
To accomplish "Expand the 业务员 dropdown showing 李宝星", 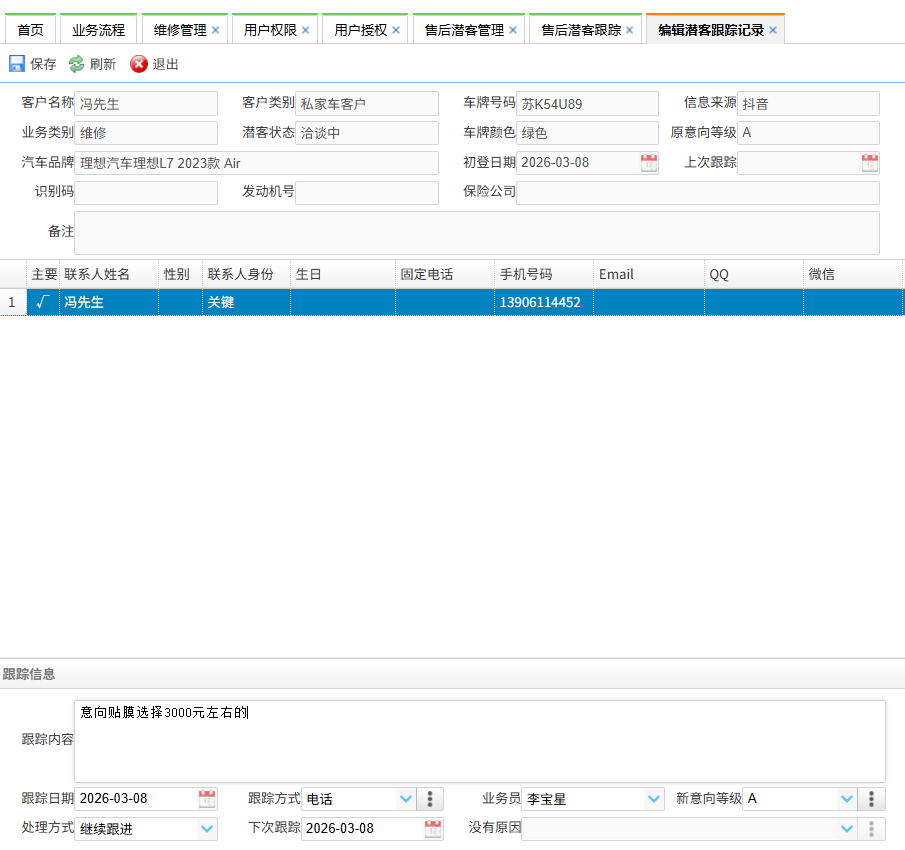I will point(654,798).
